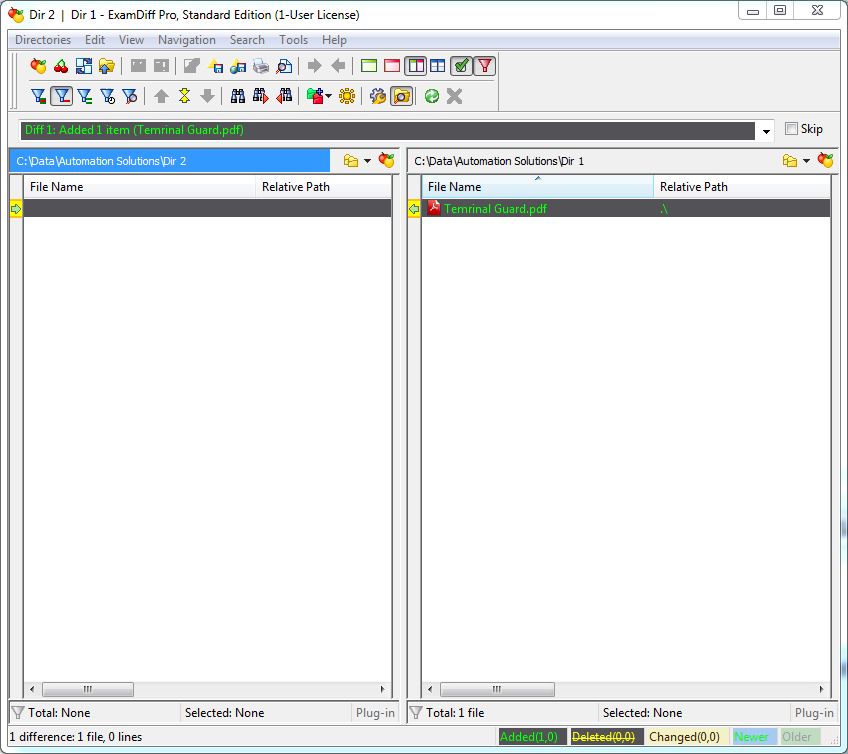Click the gray left arrow toolbar icon
The height and width of the screenshot is (754, 848).
pyautogui.click(x=338, y=66)
